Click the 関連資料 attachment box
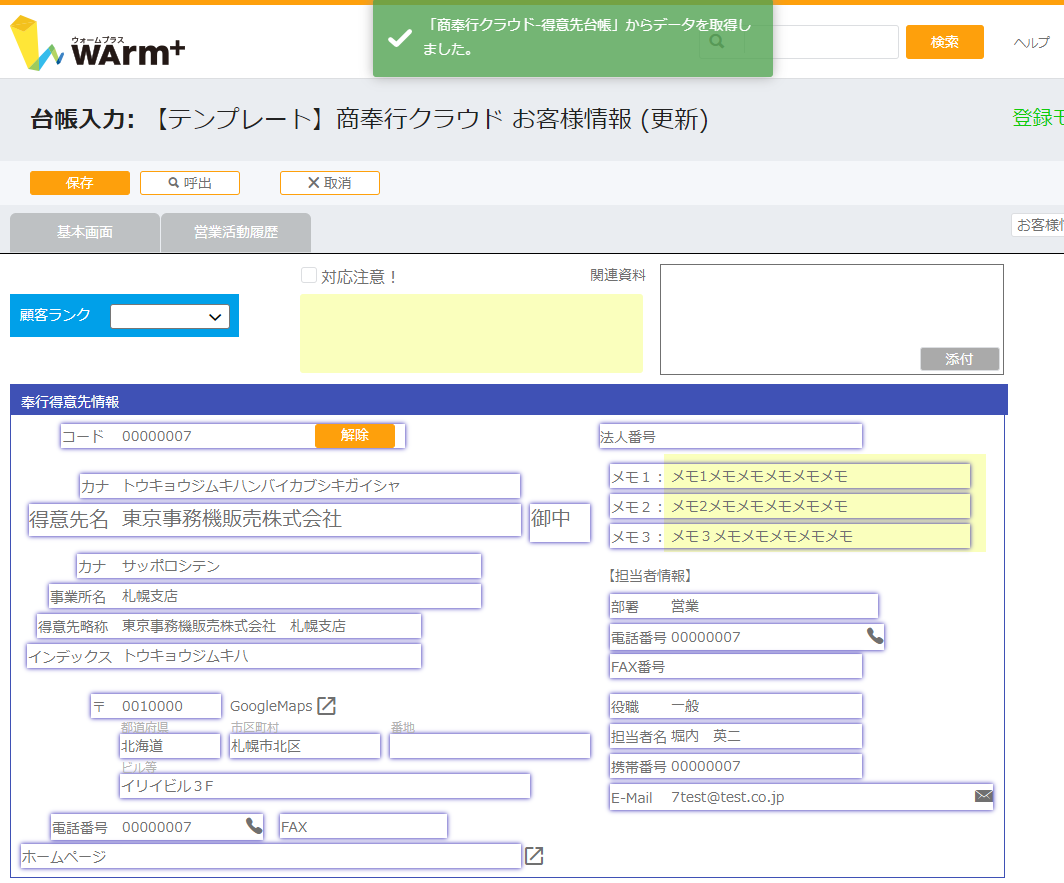Screen dimensions: 1064x883 point(832,319)
